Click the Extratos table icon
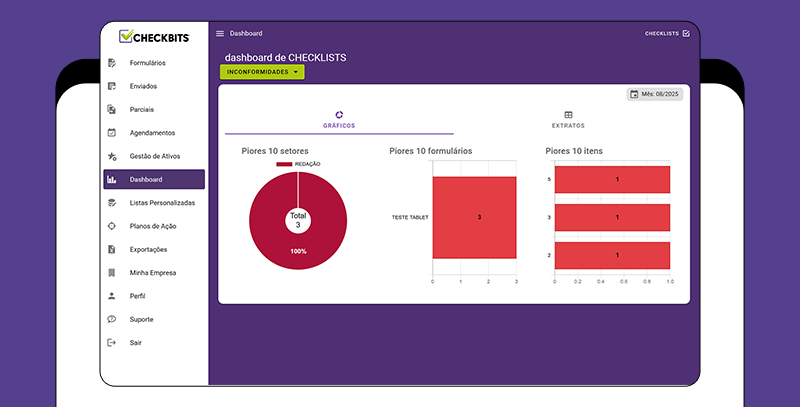This screenshot has height=407, width=800. coord(568,115)
